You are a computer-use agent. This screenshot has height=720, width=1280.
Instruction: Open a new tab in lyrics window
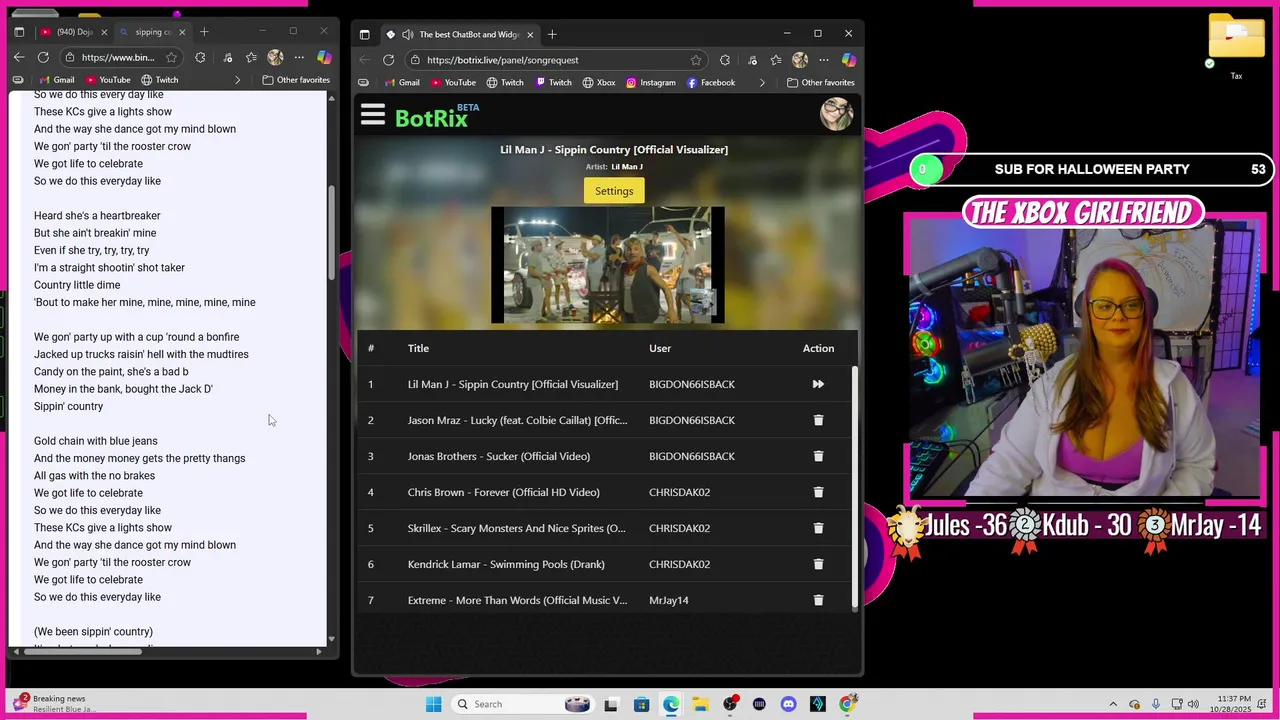pos(204,32)
